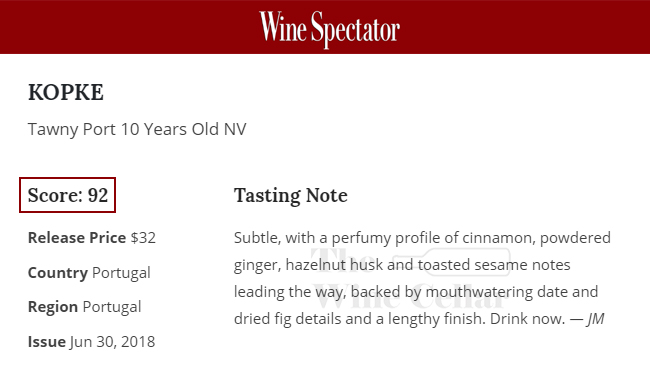Click the 'mouthwatering date' note text

tap(479, 292)
